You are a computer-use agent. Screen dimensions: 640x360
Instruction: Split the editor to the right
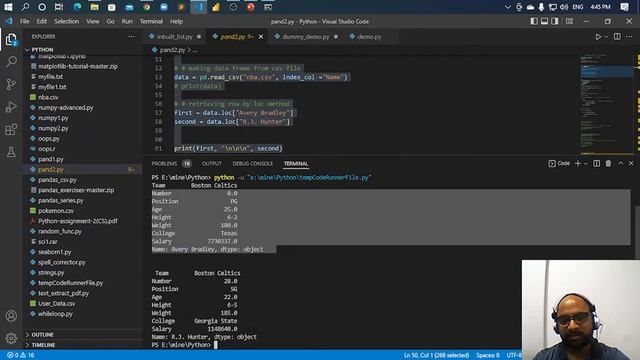(x=617, y=37)
